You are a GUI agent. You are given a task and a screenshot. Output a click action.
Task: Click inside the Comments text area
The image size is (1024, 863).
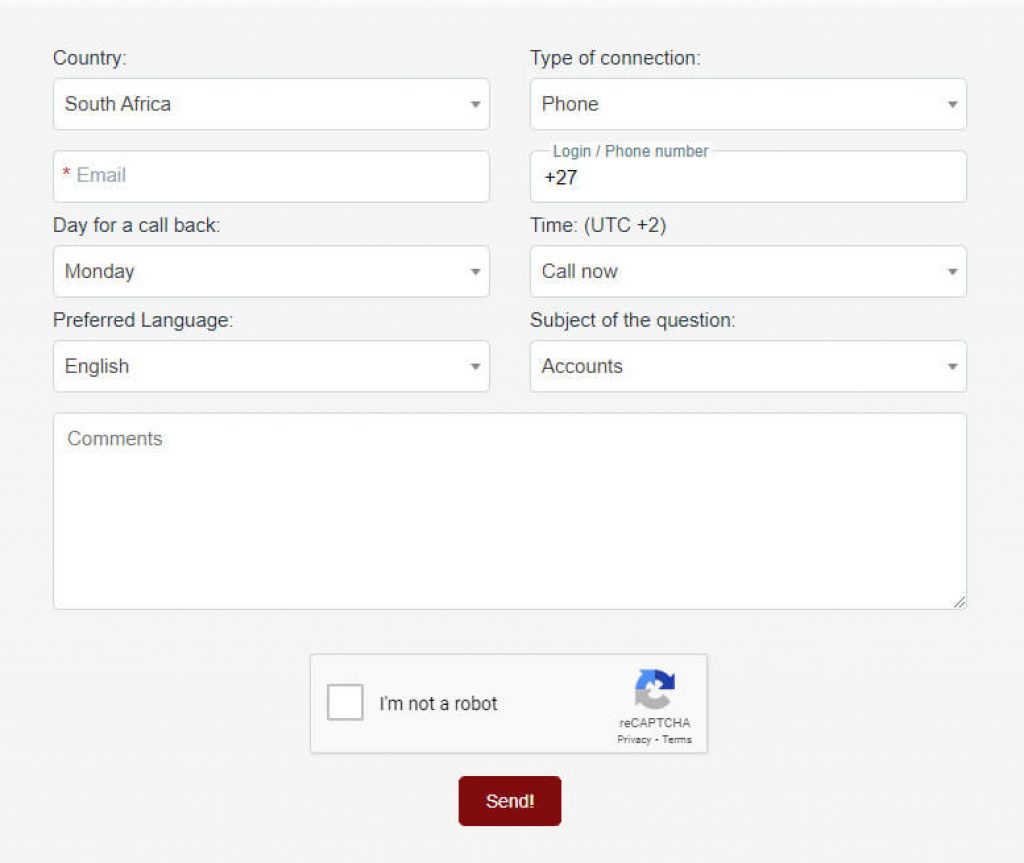[509, 511]
